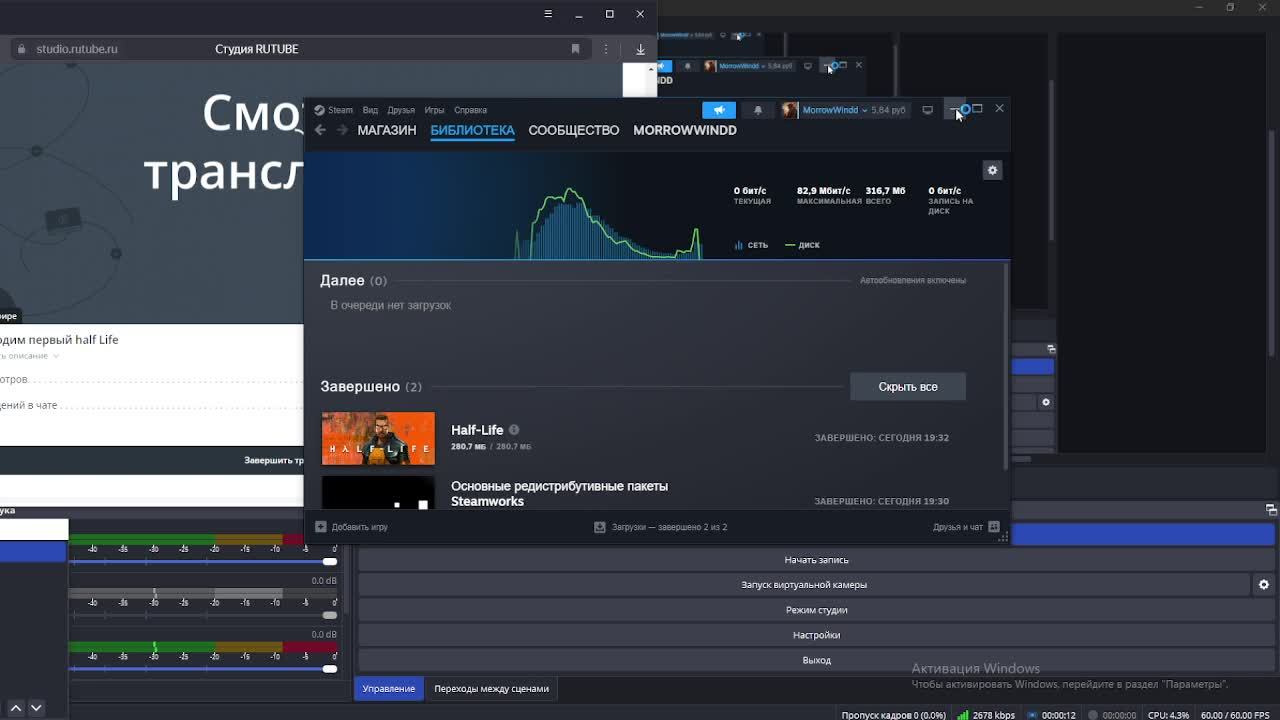Click Пропуск кадров status in OBS

click(893, 715)
